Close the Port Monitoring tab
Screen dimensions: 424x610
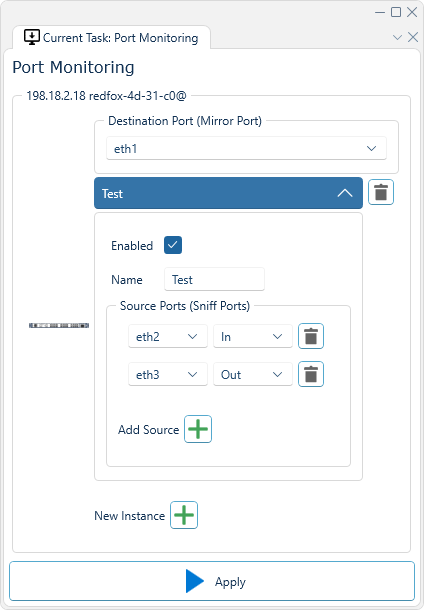[x=413, y=37]
